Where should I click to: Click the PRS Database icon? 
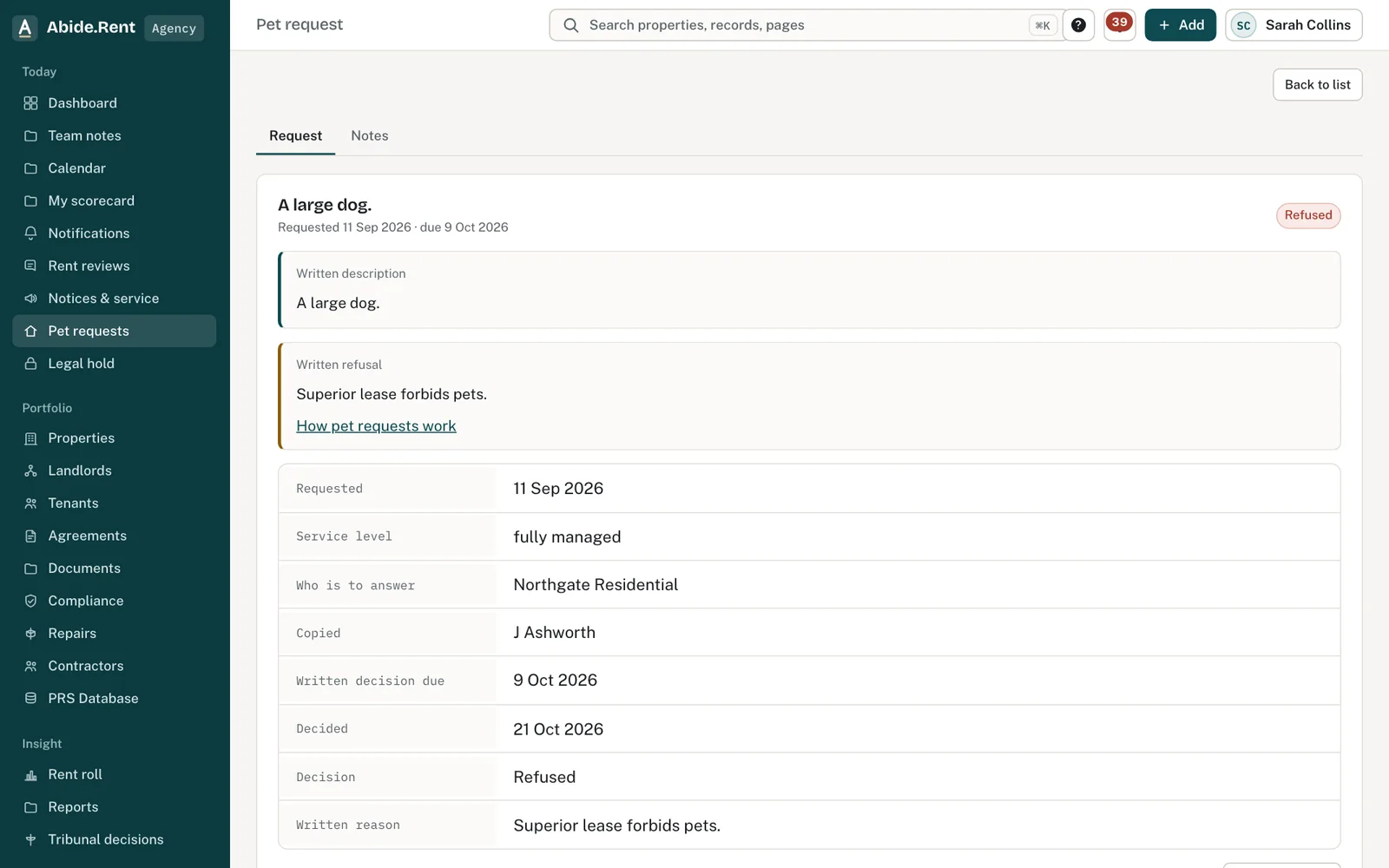pyautogui.click(x=30, y=699)
